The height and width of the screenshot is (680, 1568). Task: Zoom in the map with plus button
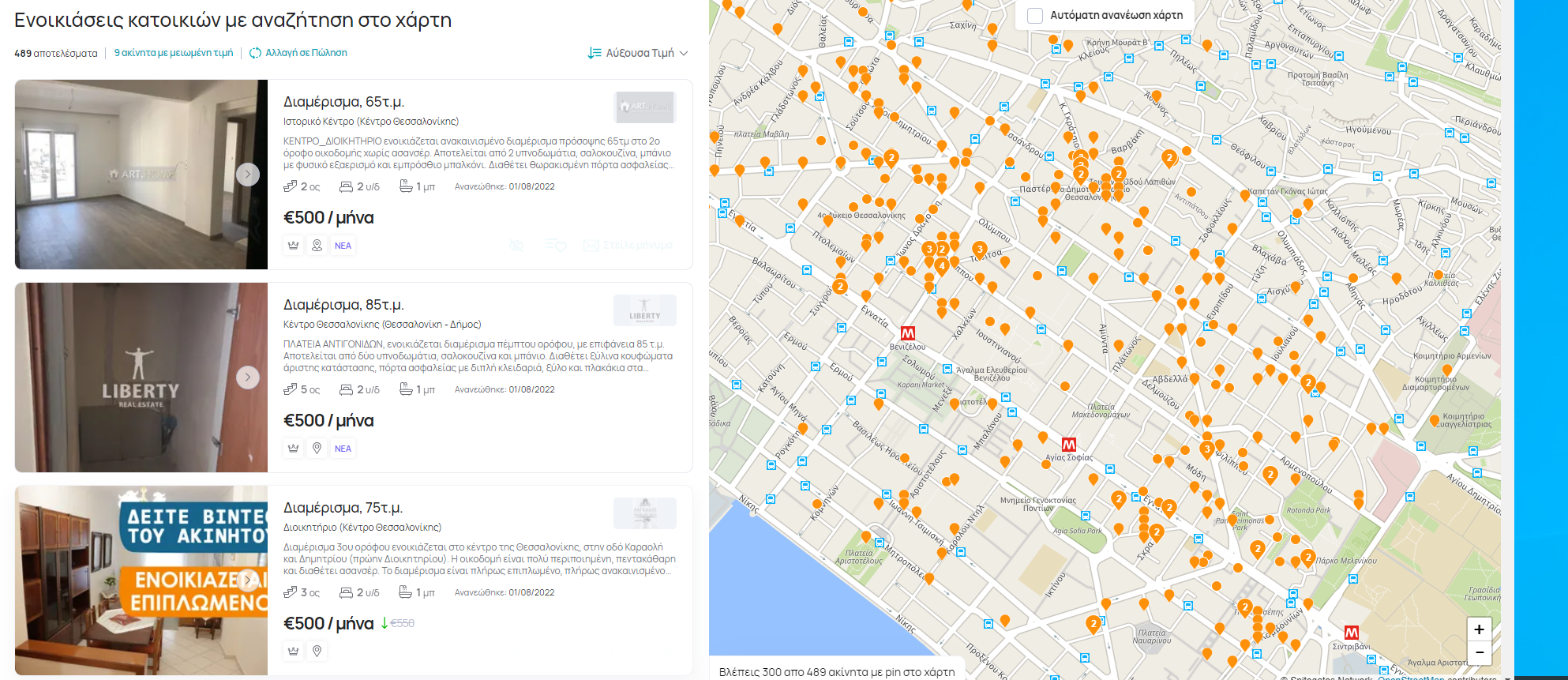pyautogui.click(x=1479, y=629)
